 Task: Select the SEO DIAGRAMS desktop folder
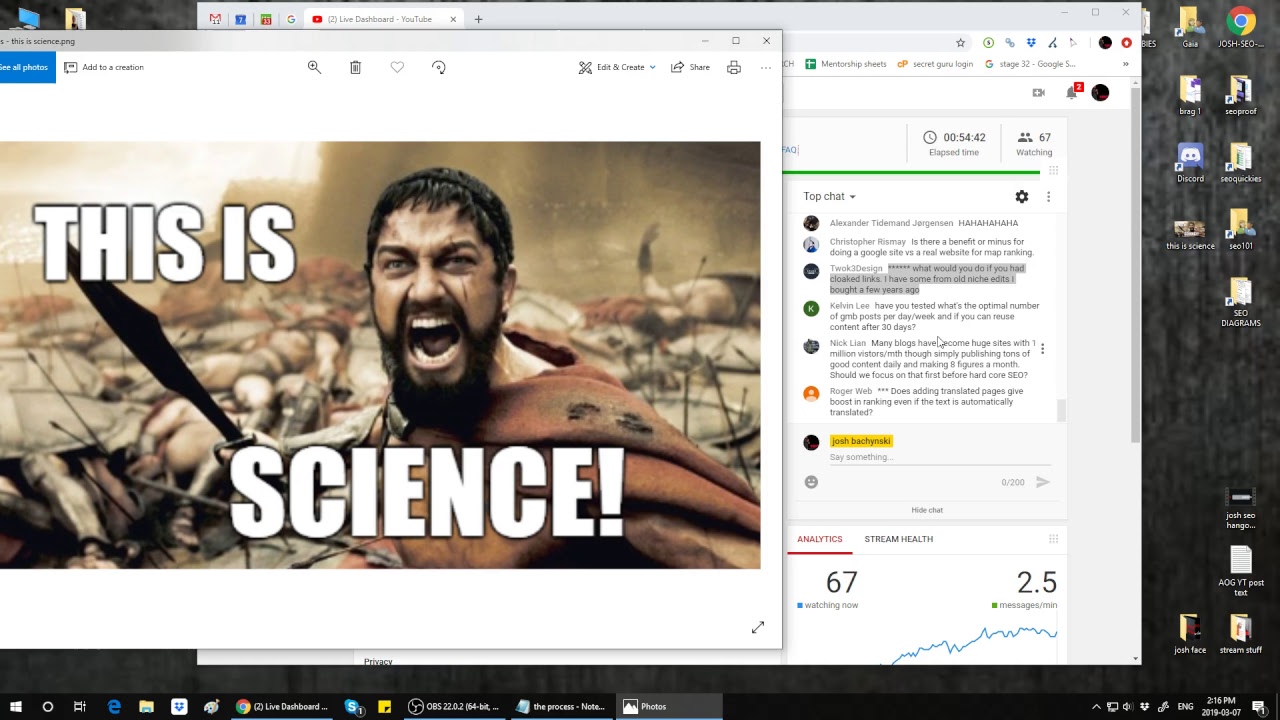point(1240,303)
